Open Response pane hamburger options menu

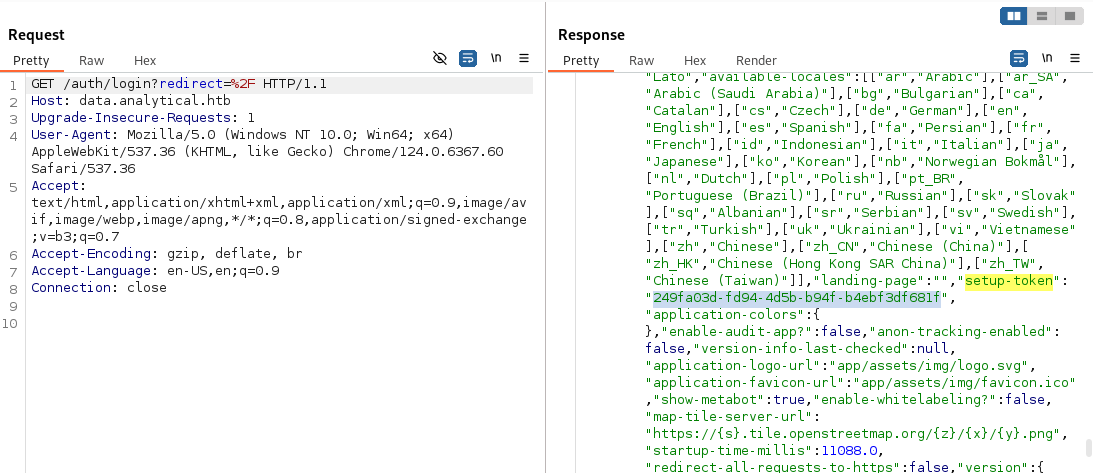(1074, 59)
